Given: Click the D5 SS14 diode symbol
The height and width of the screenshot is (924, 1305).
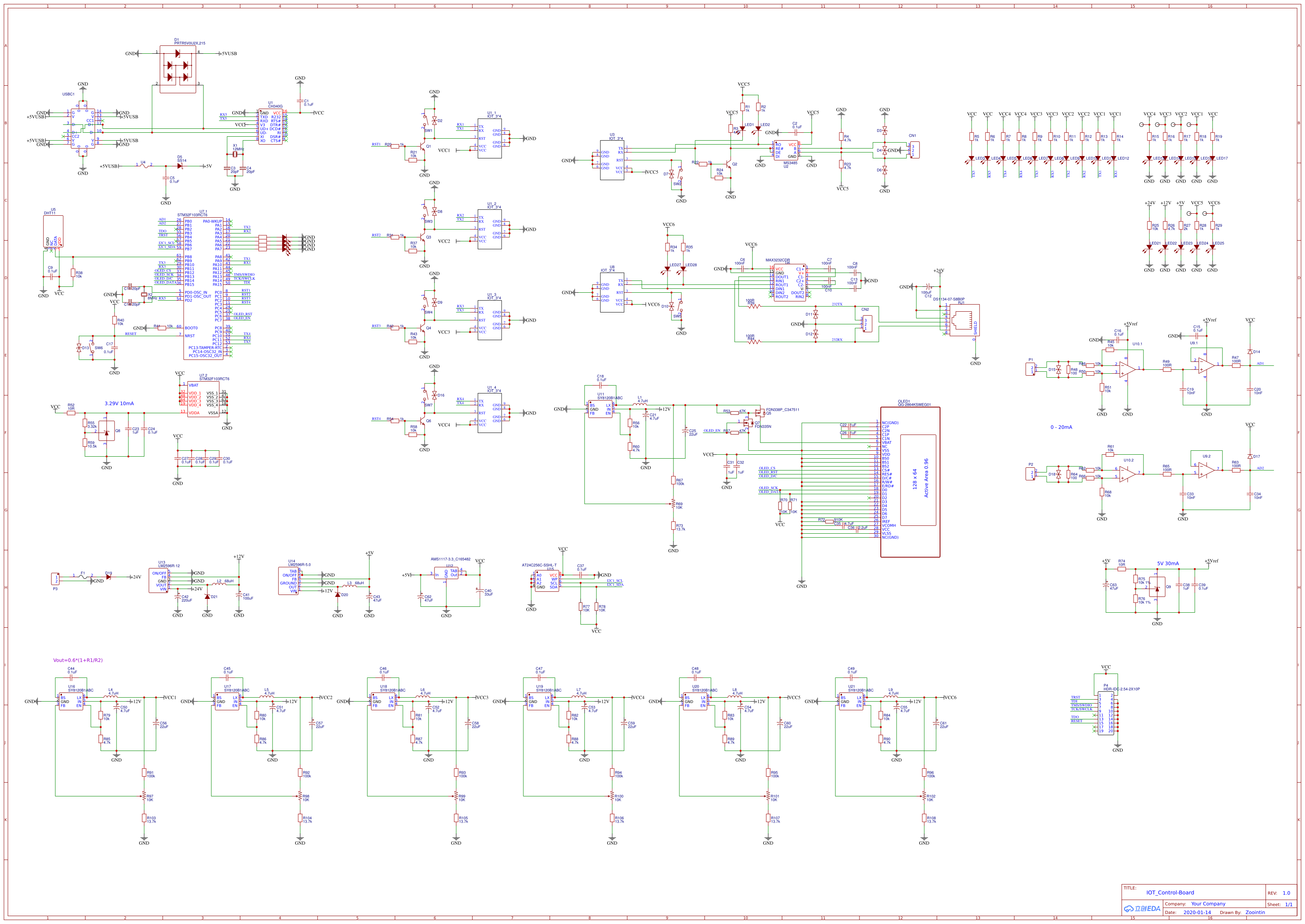Looking at the screenshot, I should pos(180,166).
